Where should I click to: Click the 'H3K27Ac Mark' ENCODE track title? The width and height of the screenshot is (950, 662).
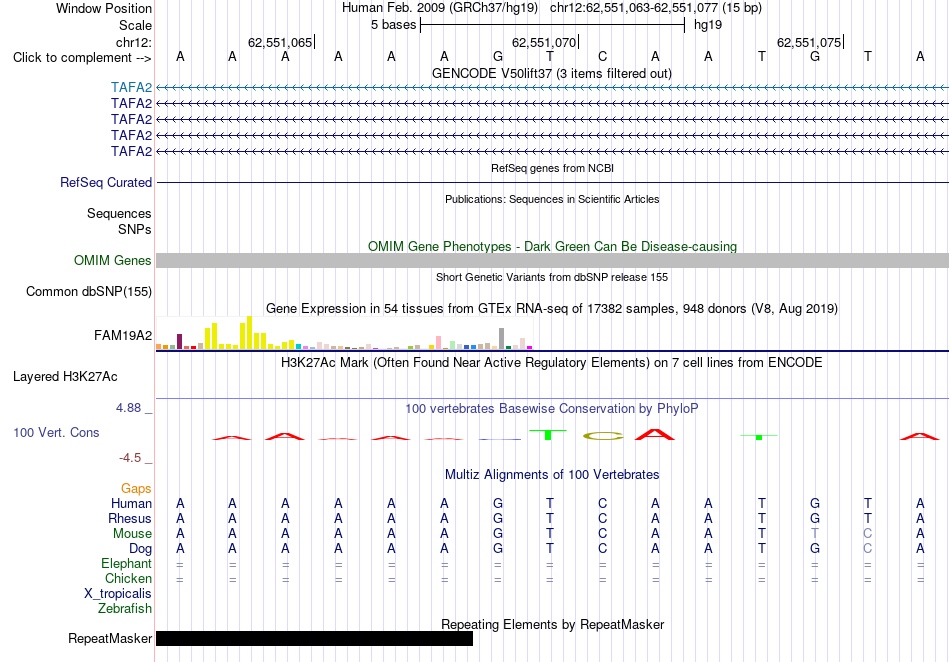(x=552, y=363)
